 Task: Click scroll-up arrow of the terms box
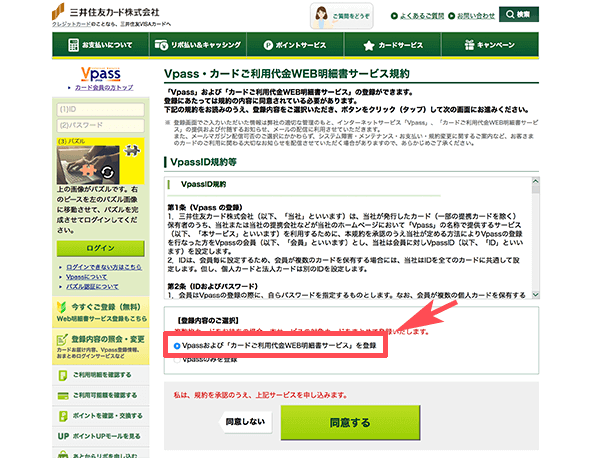click(536, 181)
